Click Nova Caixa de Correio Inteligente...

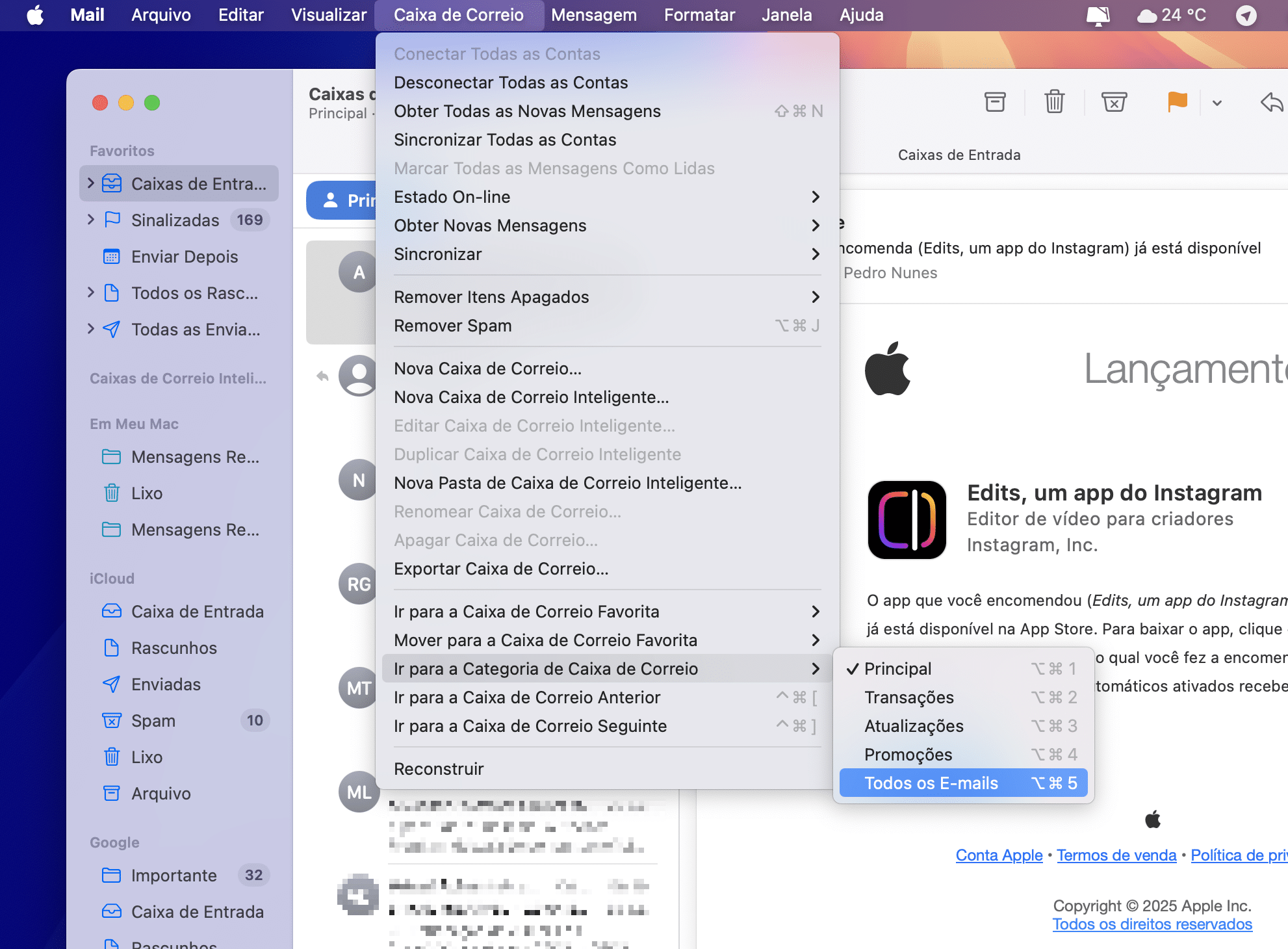tap(607, 397)
